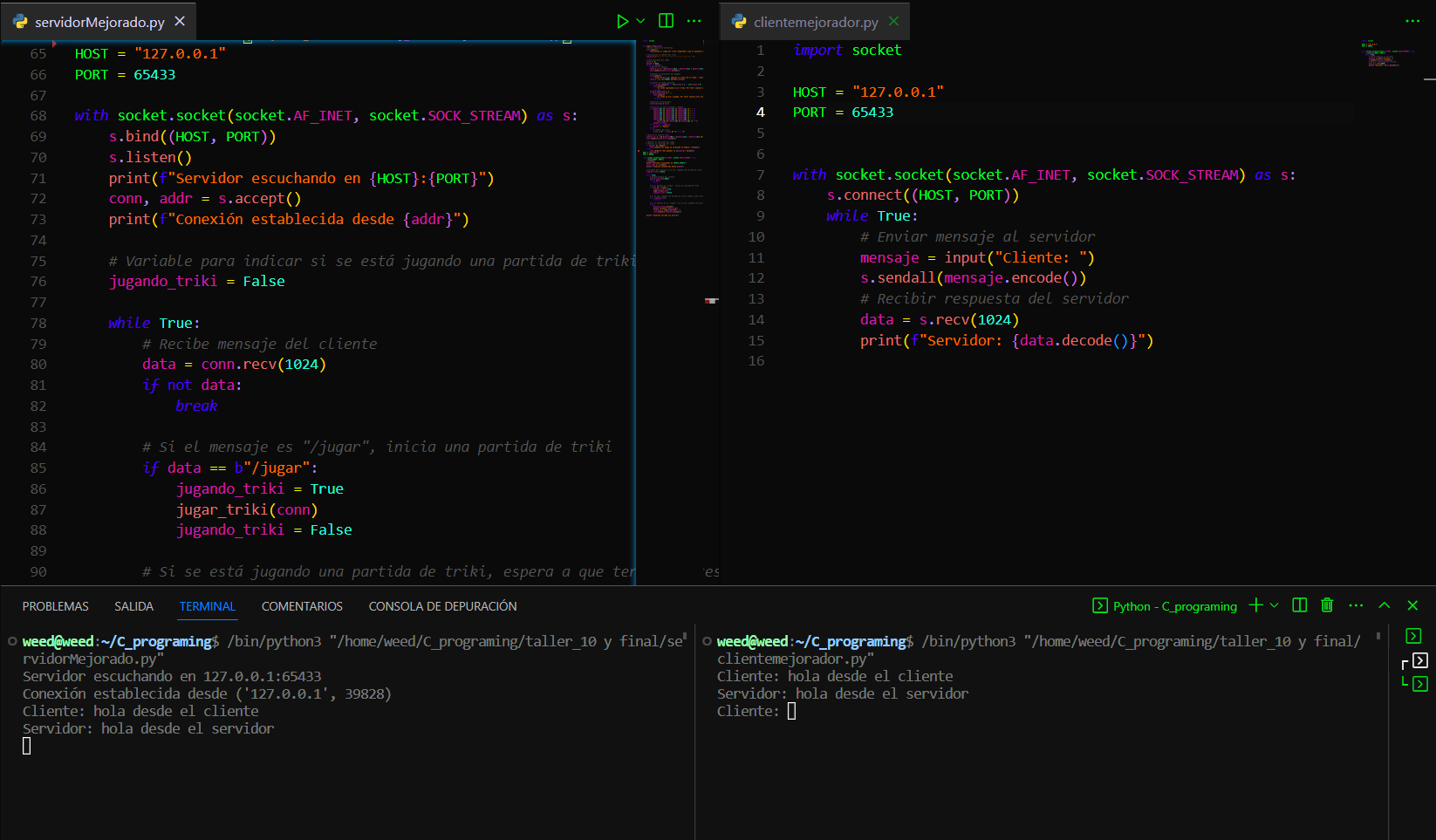Click the terminal input after 'Cliente:' prompt
The image size is (1436, 840).
pos(792,710)
